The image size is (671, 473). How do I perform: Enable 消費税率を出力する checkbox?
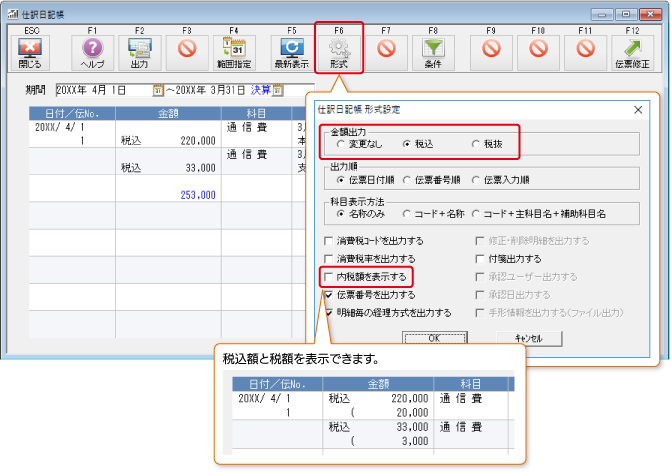[x=329, y=259]
